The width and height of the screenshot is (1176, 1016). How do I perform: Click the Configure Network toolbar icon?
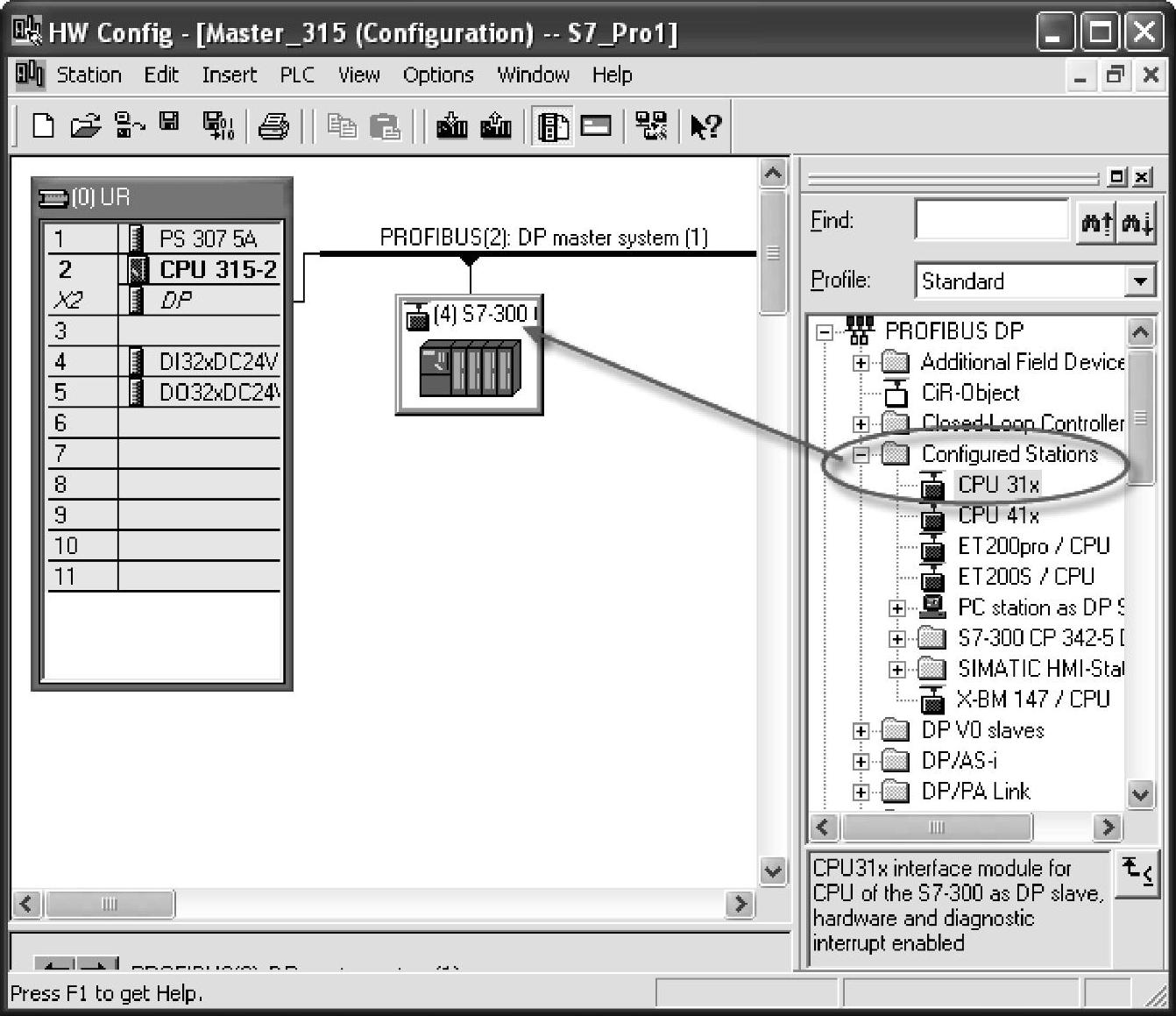click(x=650, y=126)
